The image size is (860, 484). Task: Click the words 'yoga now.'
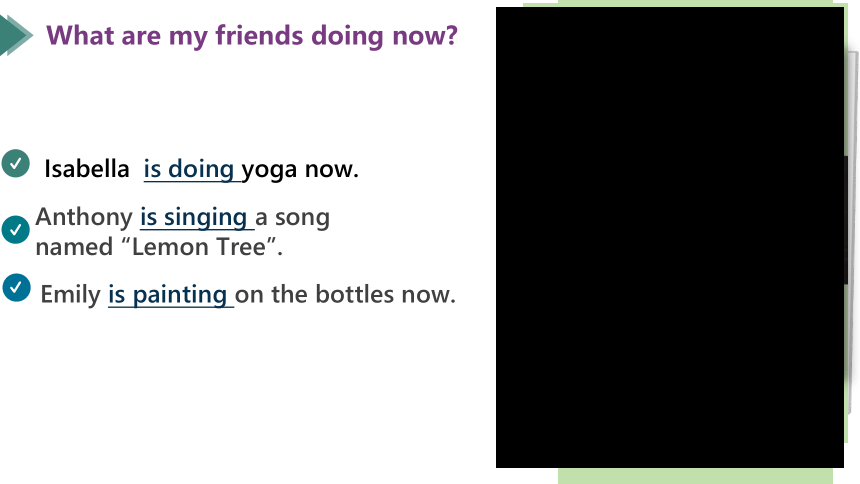tap(300, 169)
